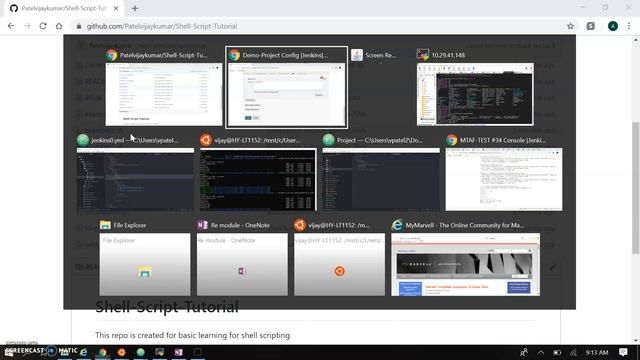Screen dimensions: 640x360
Task: Open Chrome profile avatar menu
Action: (x=613, y=26)
